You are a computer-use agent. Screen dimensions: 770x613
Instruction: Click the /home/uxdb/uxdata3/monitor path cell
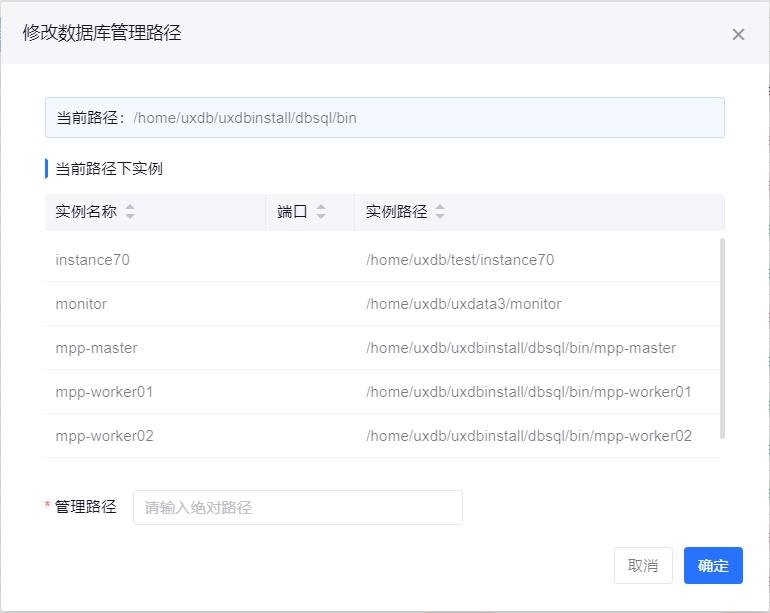pos(464,304)
